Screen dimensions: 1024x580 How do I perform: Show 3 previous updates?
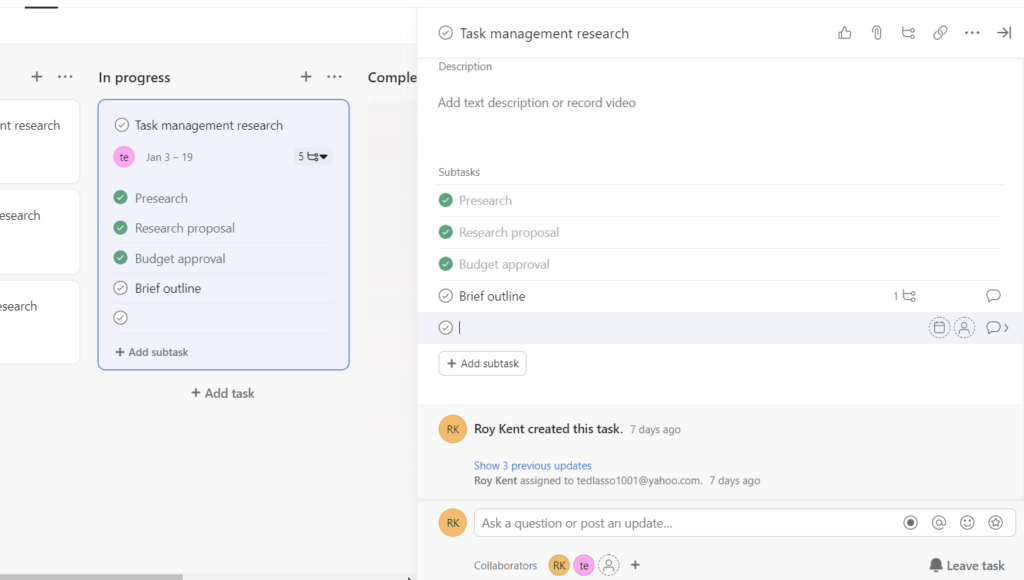point(532,465)
